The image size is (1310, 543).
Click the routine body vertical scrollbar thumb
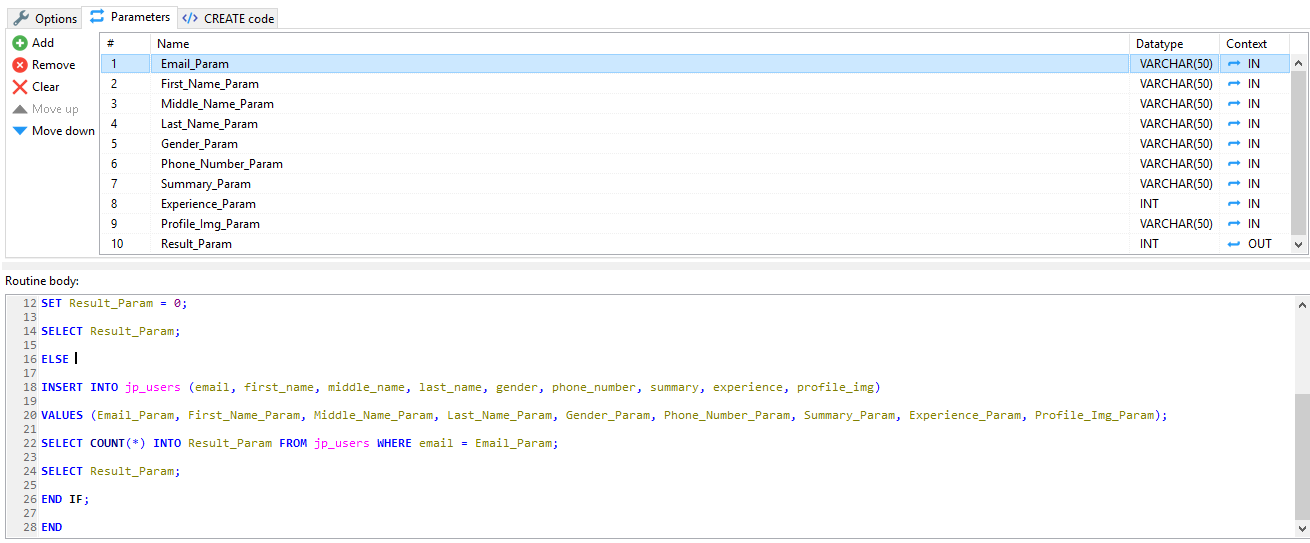pos(1302,455)
